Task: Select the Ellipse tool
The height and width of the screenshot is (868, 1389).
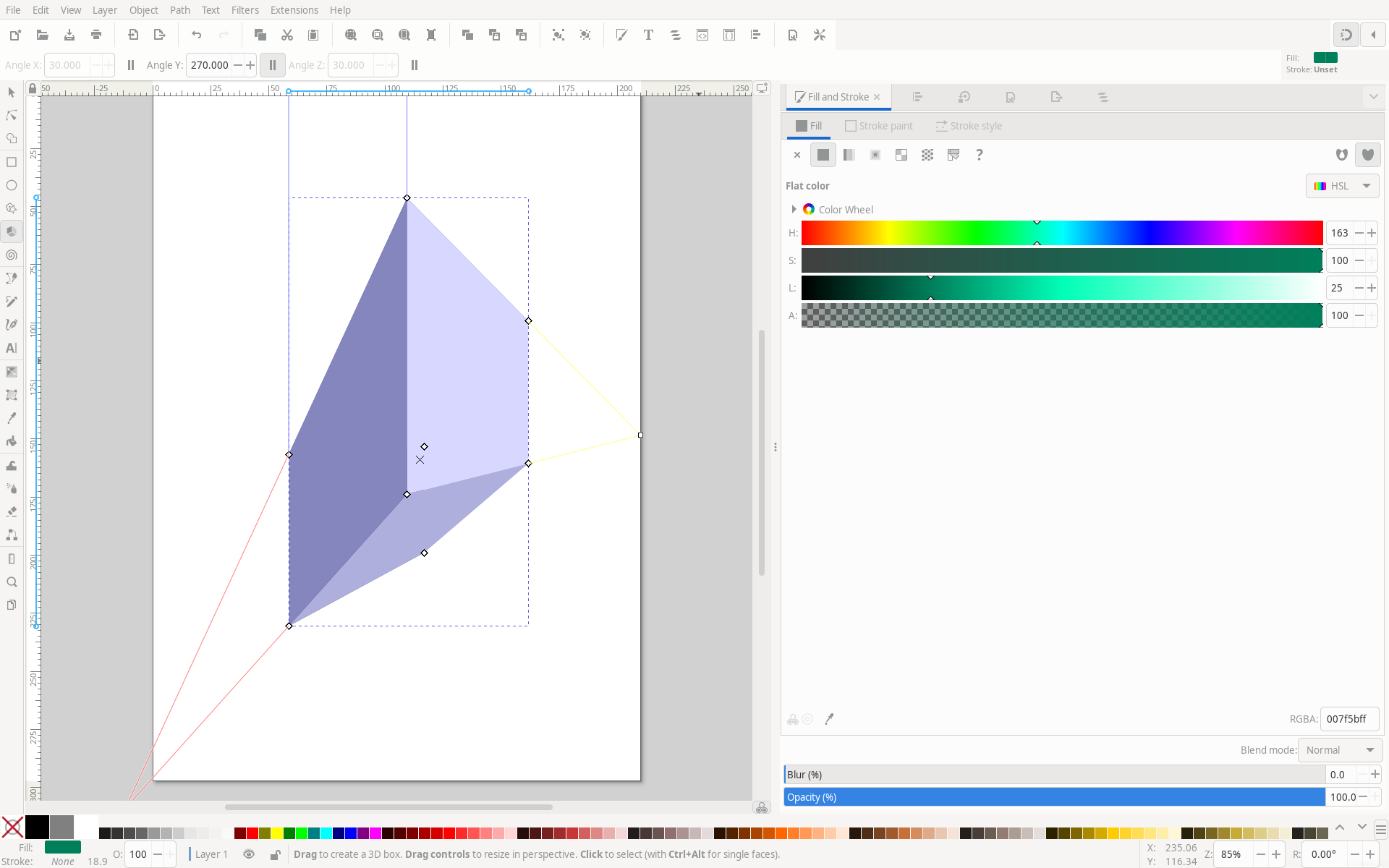Action: coord(12,186)
